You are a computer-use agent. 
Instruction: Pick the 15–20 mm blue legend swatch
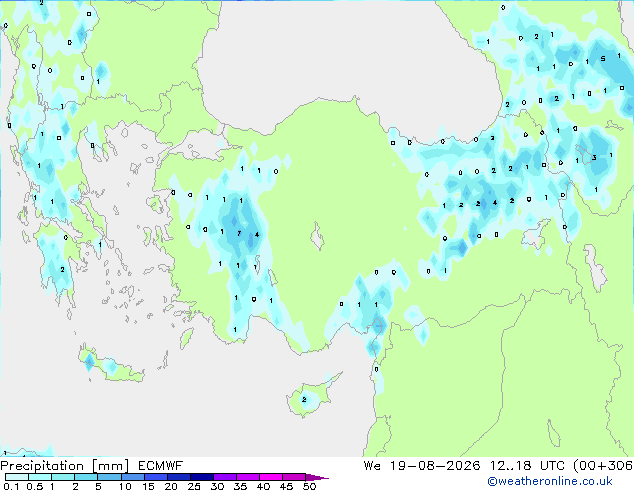click(x=155, y=477)
